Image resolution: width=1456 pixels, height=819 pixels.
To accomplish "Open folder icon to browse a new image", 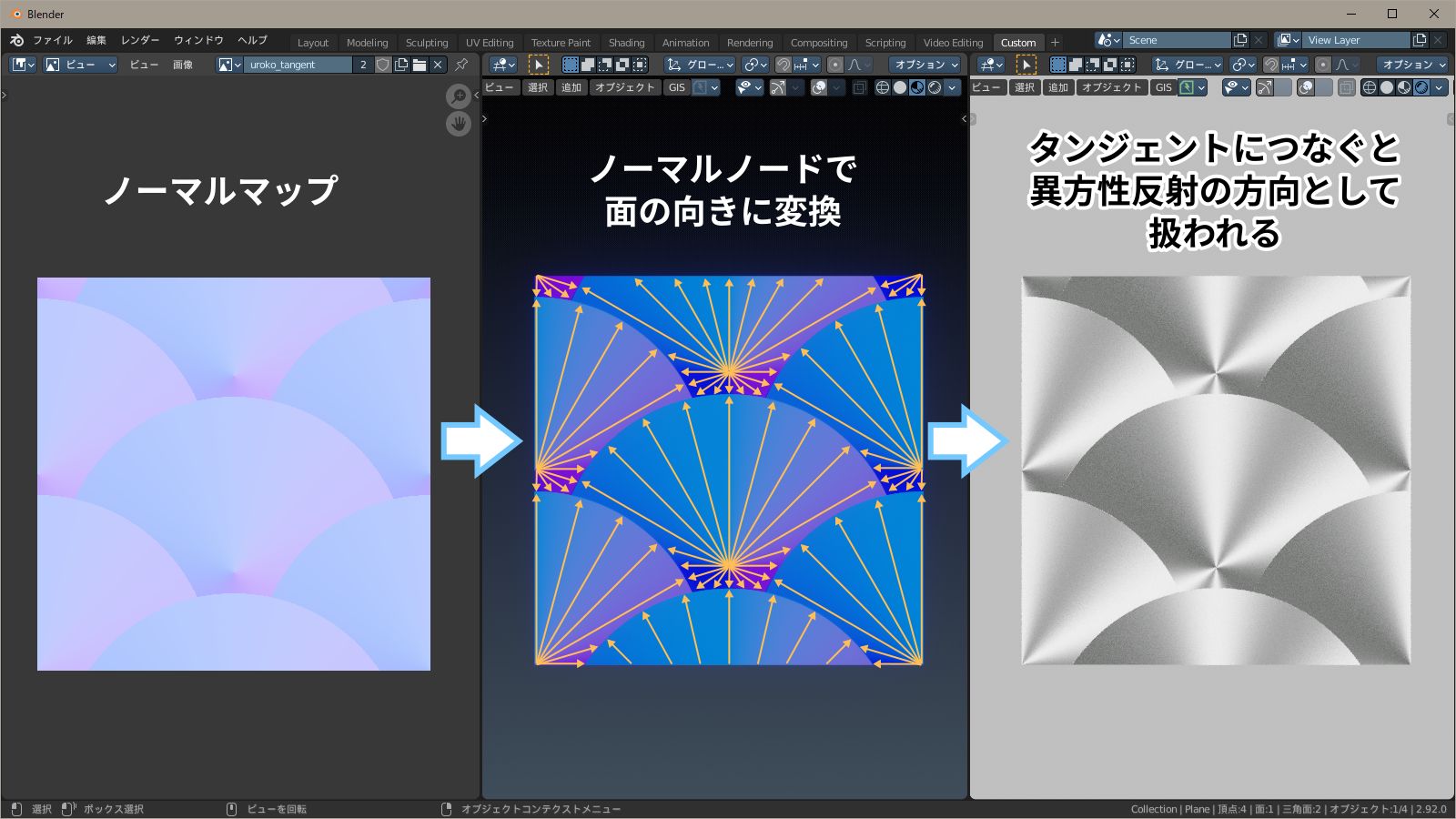I will (x=419, y=65).
